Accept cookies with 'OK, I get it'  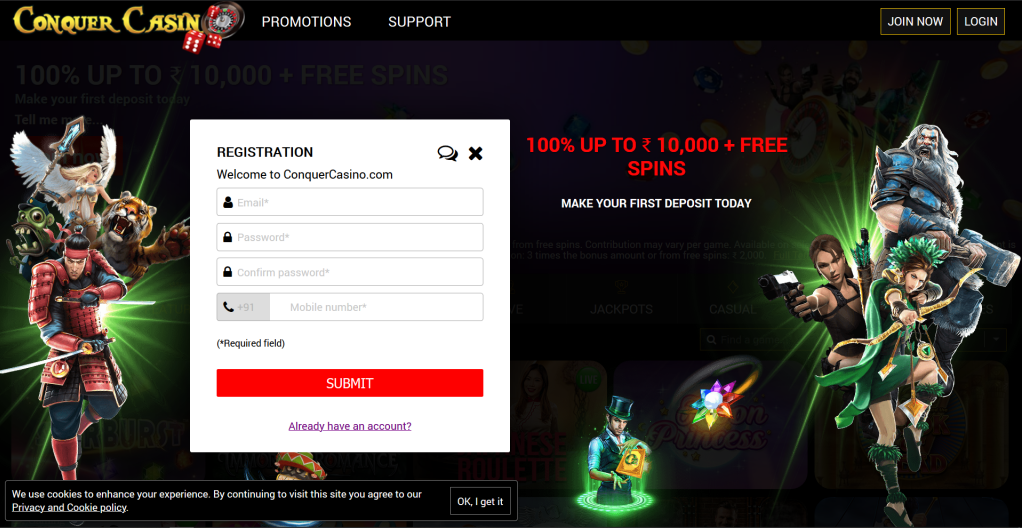point(480,501)
